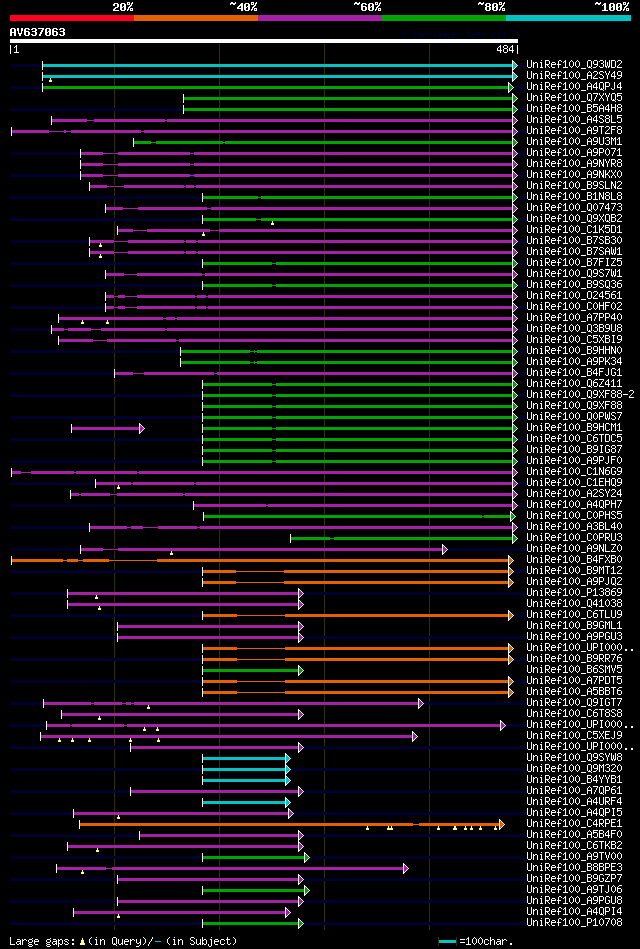Viewport: 640px width, 949px height.
Task: Click the yellow gap marker under A2SY49
Action: [50, 80]
